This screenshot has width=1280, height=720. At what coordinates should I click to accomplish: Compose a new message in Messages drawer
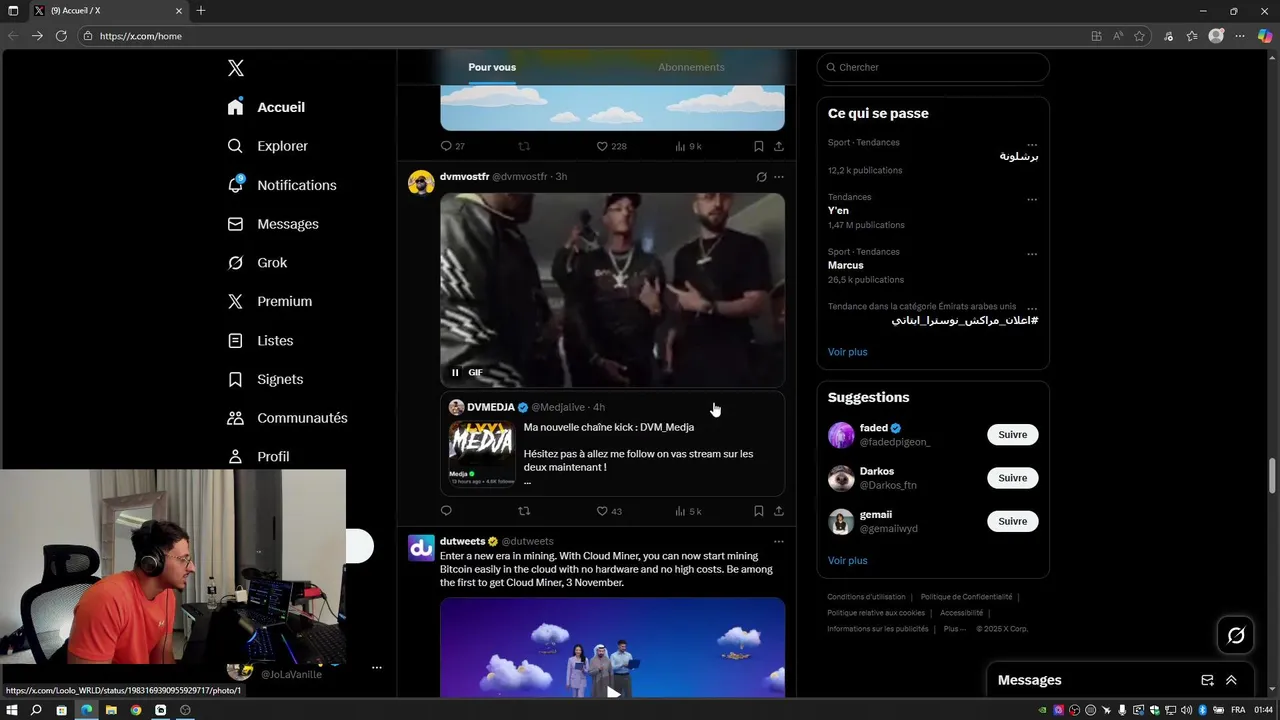point(1207,680)
